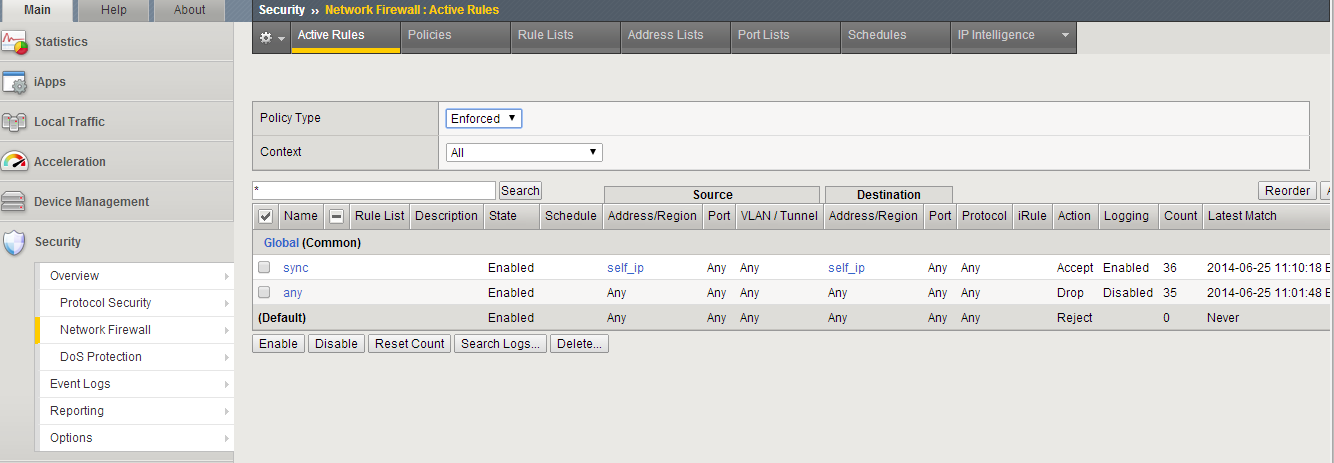Open the Policy Type Enforced dropdown
The width and height of the screenshot is (1334, 463).
pos(484,118)
